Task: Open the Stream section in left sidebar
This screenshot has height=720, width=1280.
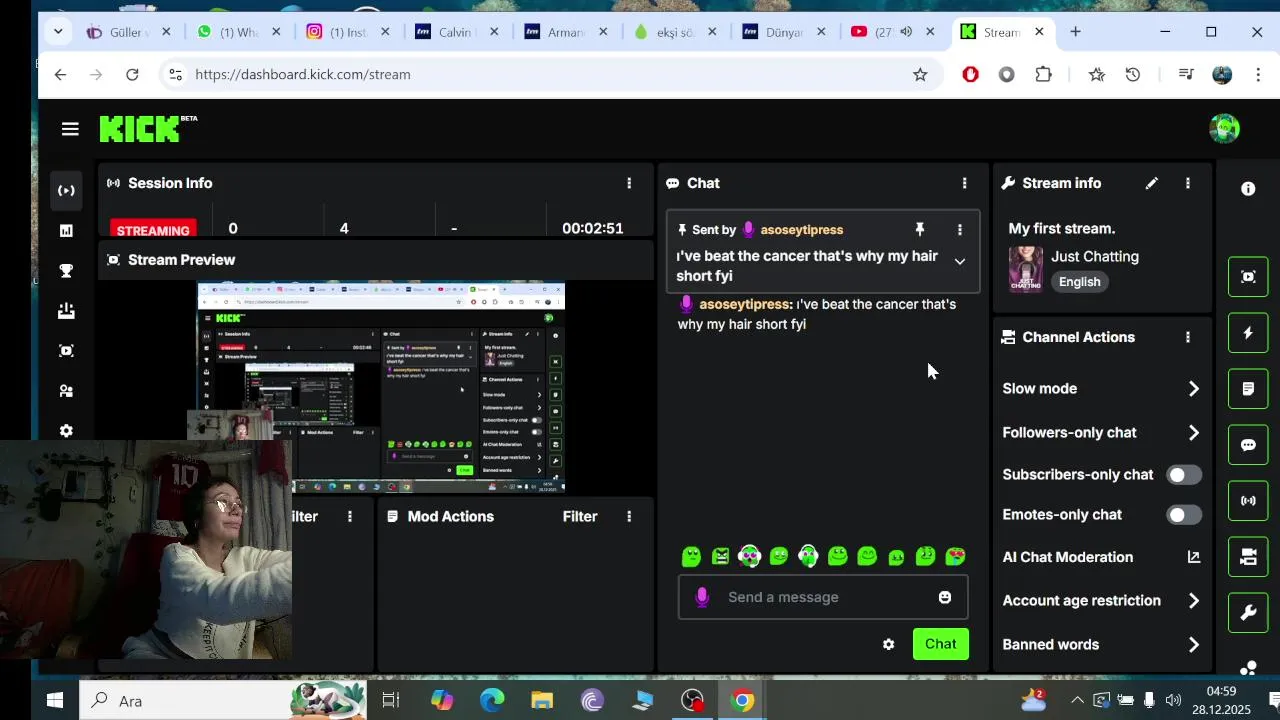Action: pos(66,190)
